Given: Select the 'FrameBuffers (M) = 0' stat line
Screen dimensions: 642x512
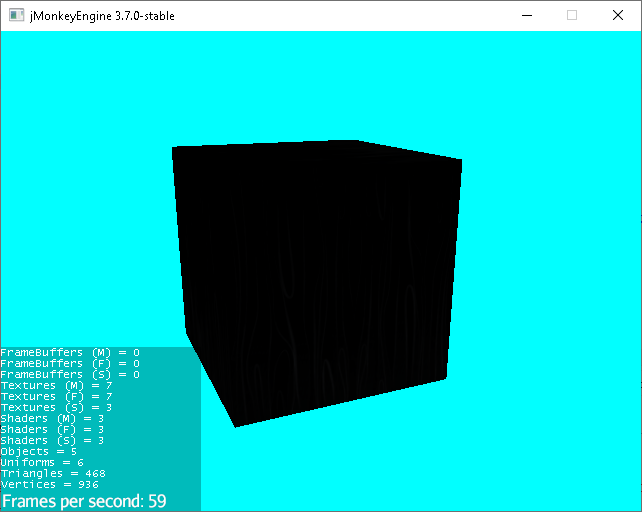Looking at the screenshot, I should pyautogui.click(x=70, y=353).
